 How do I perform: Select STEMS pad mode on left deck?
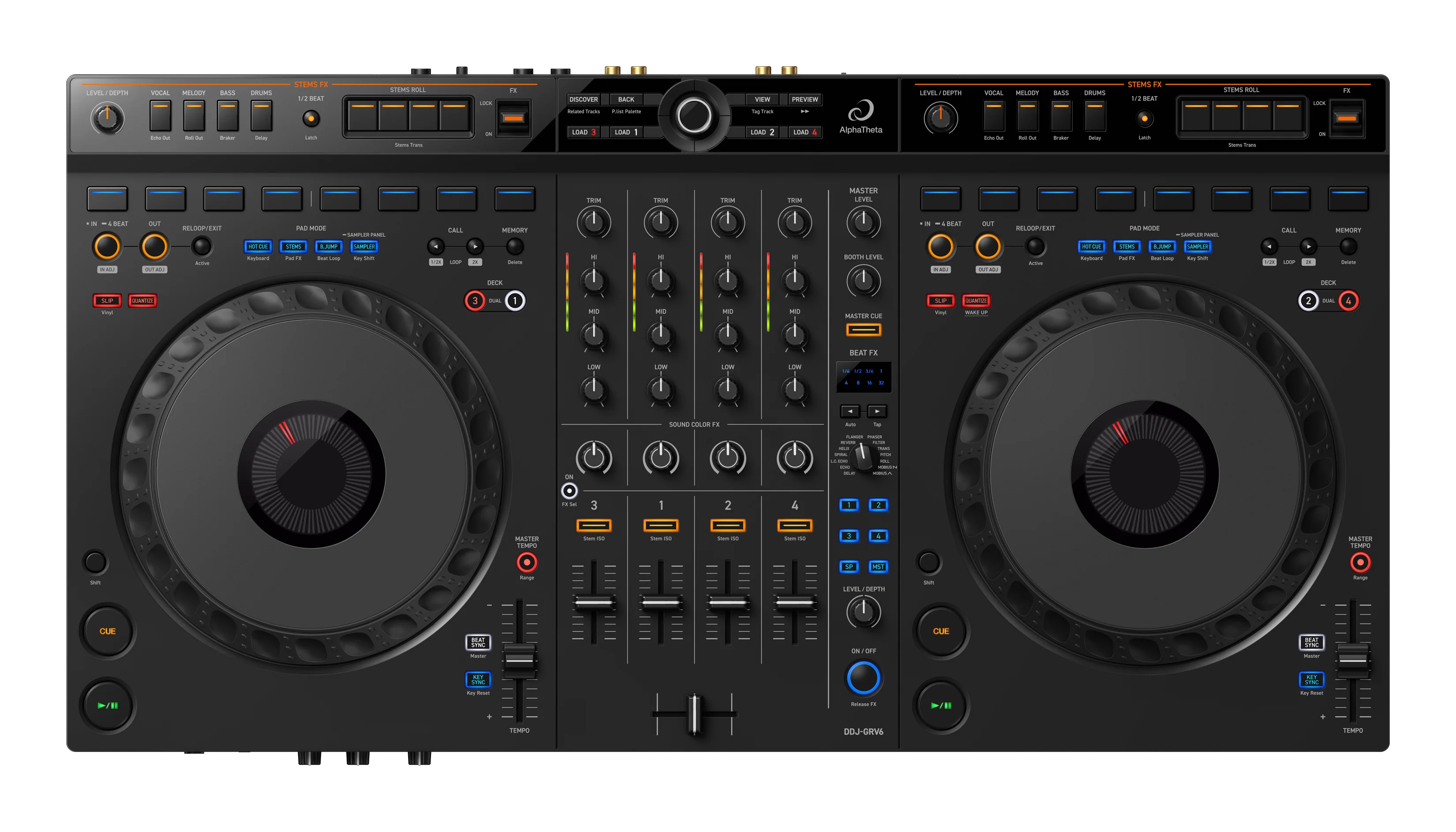[293, 246]
